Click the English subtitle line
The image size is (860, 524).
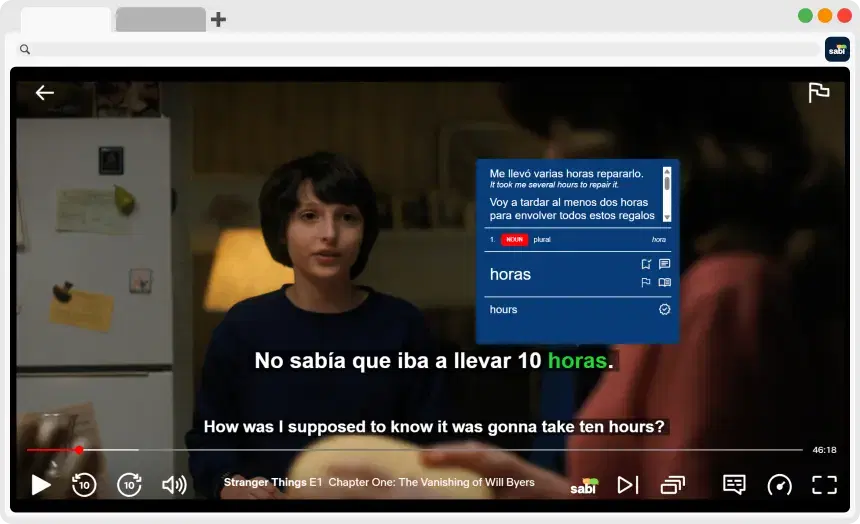click(x=434, y=427)
